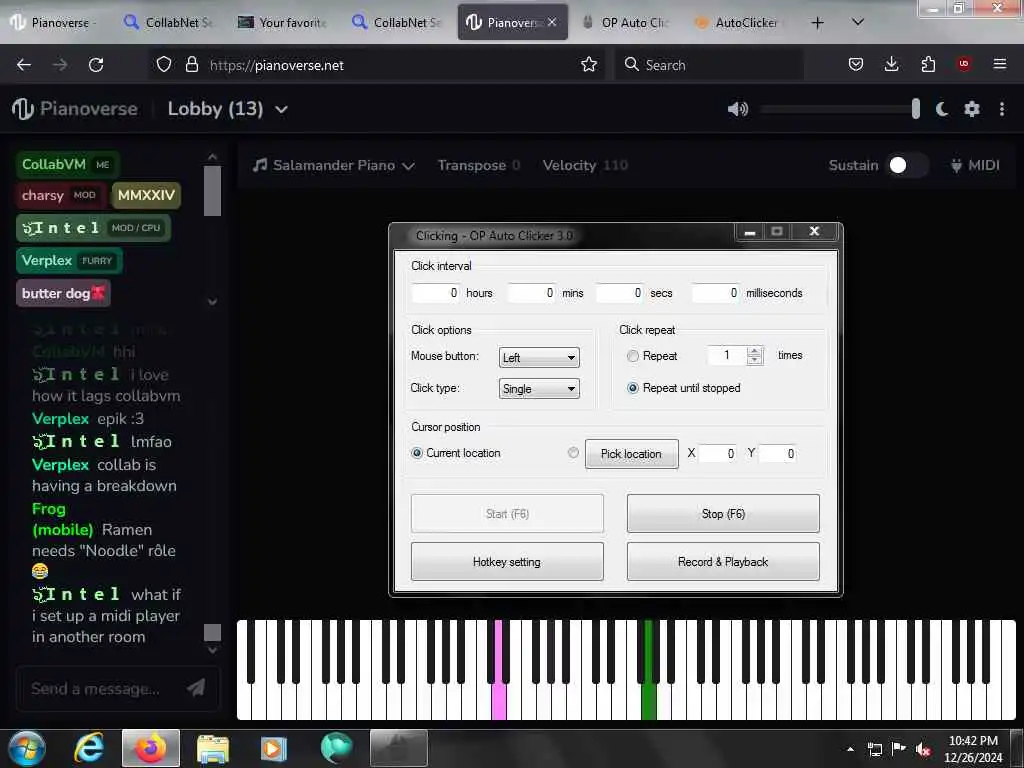Viewport: 1024px width, 768px height.
Task: Open the Pocket save icon
Action: tap(856, 64)
